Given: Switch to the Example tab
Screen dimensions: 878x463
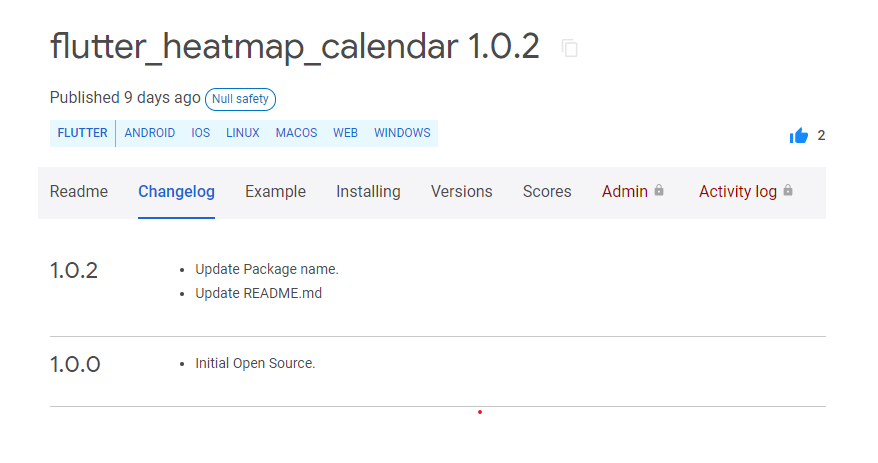Looking at the screenshot, I should [275, 192].
